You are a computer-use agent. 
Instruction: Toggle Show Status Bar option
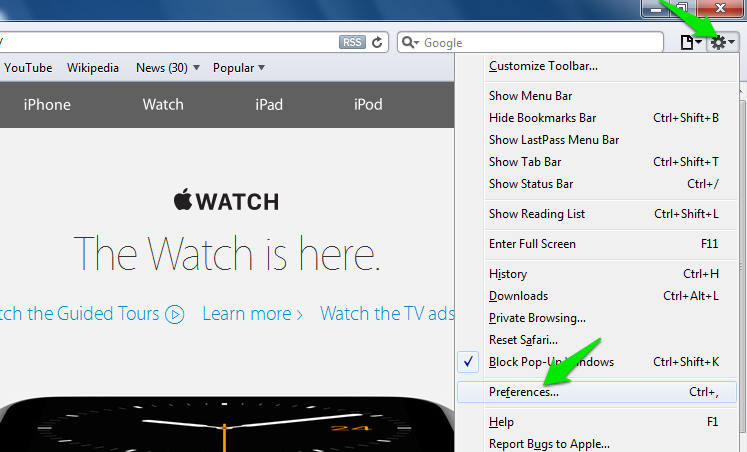(x=531, y=184)
